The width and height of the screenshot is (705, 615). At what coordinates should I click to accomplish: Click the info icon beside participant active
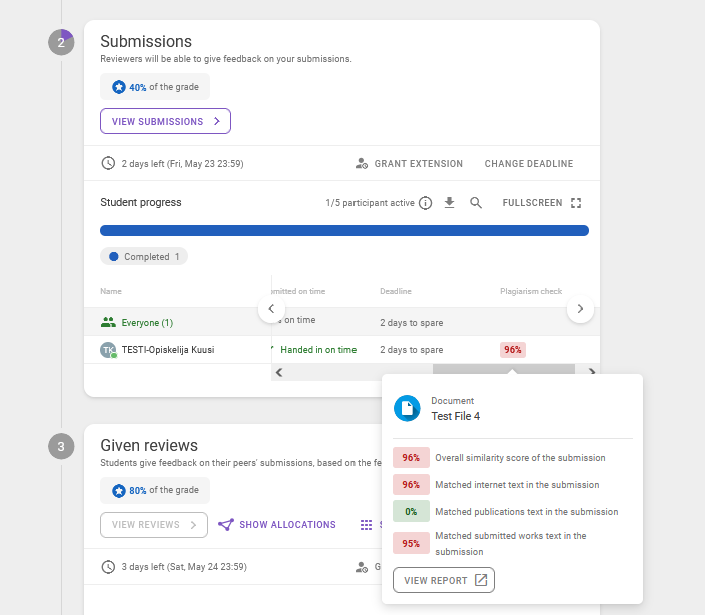pyautogui.click(x=425, y=203)
